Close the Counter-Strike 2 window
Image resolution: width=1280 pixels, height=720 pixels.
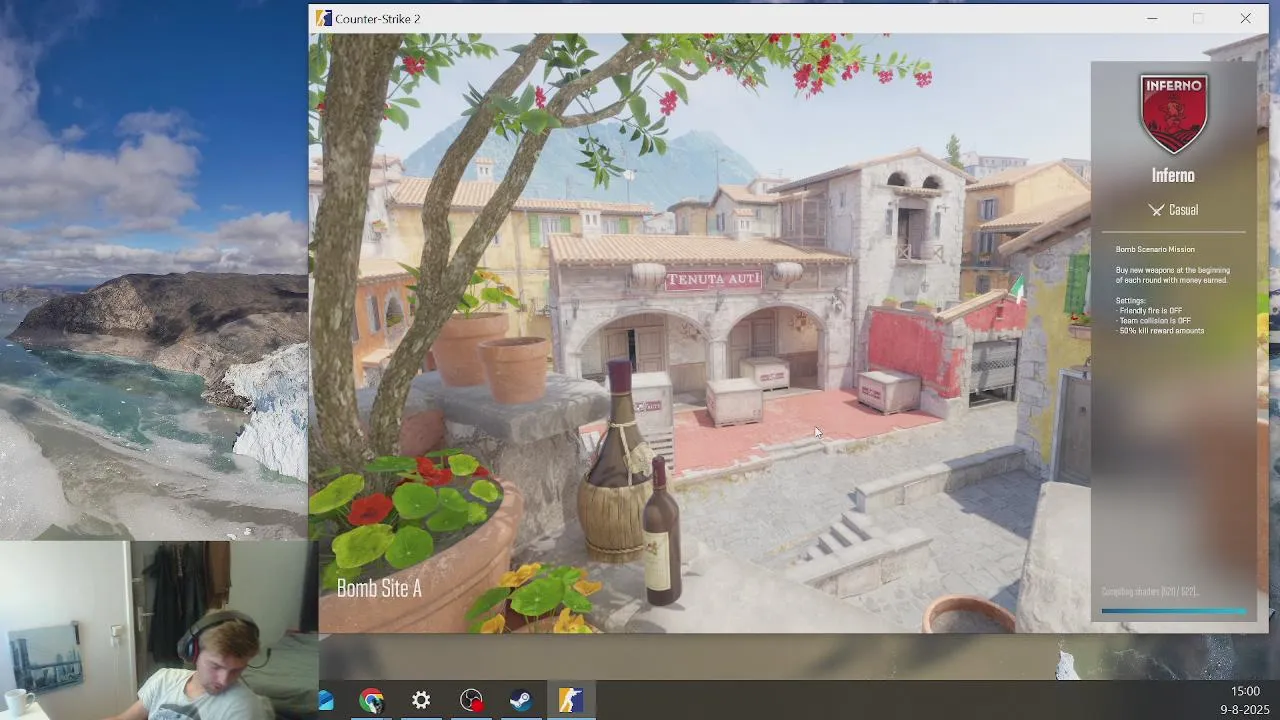[x=1245, y=18]
